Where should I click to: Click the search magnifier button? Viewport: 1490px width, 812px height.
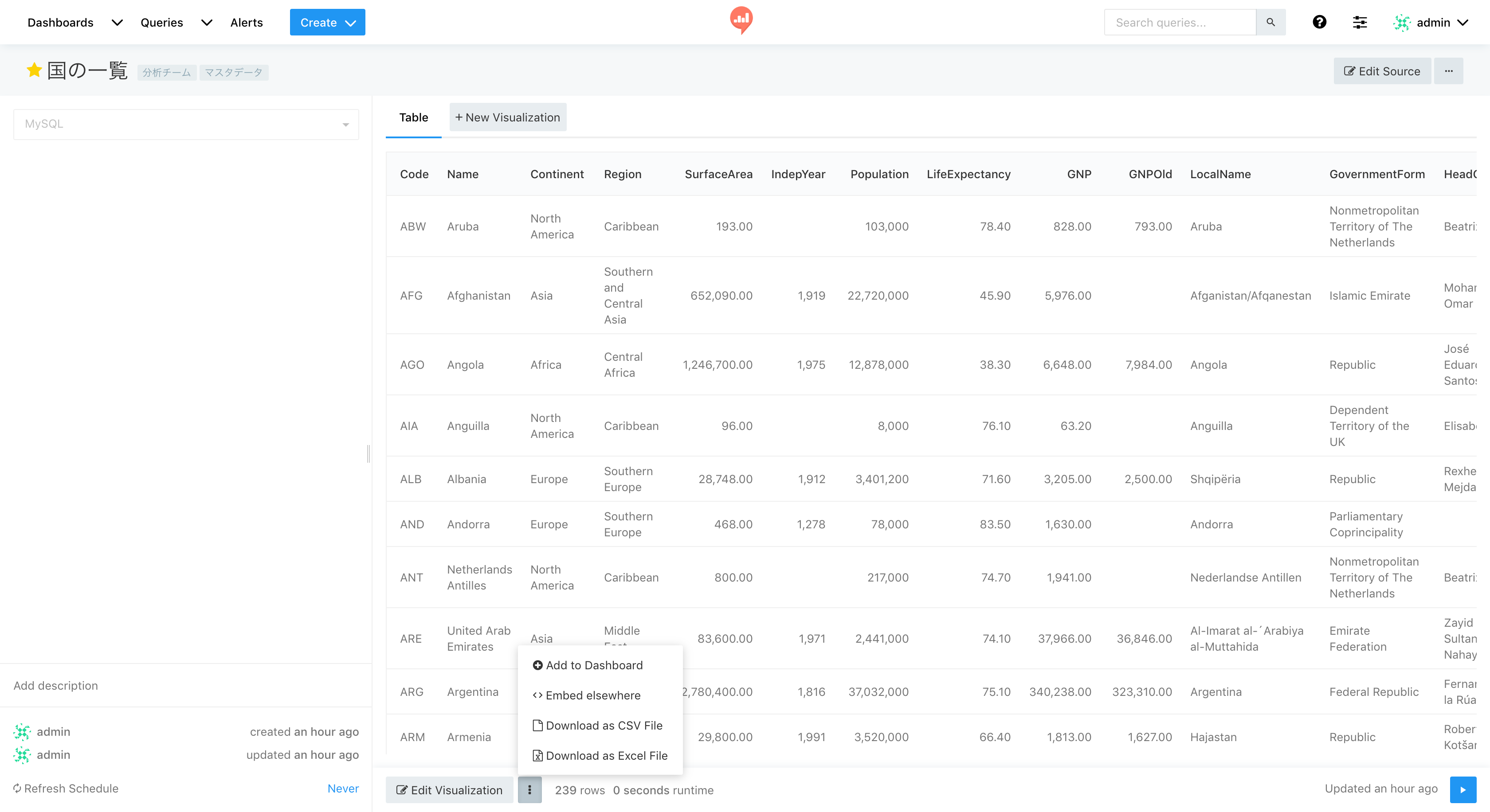(1270, 22)
